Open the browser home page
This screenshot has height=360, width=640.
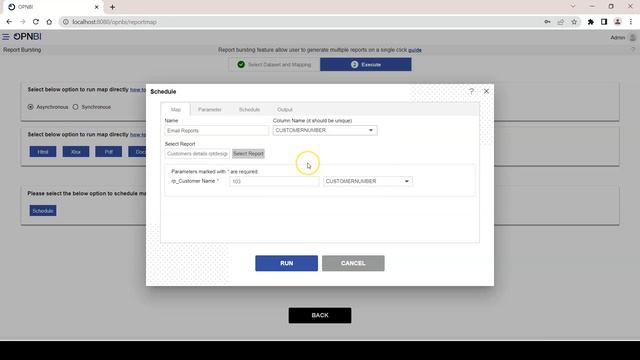[49, 22]
